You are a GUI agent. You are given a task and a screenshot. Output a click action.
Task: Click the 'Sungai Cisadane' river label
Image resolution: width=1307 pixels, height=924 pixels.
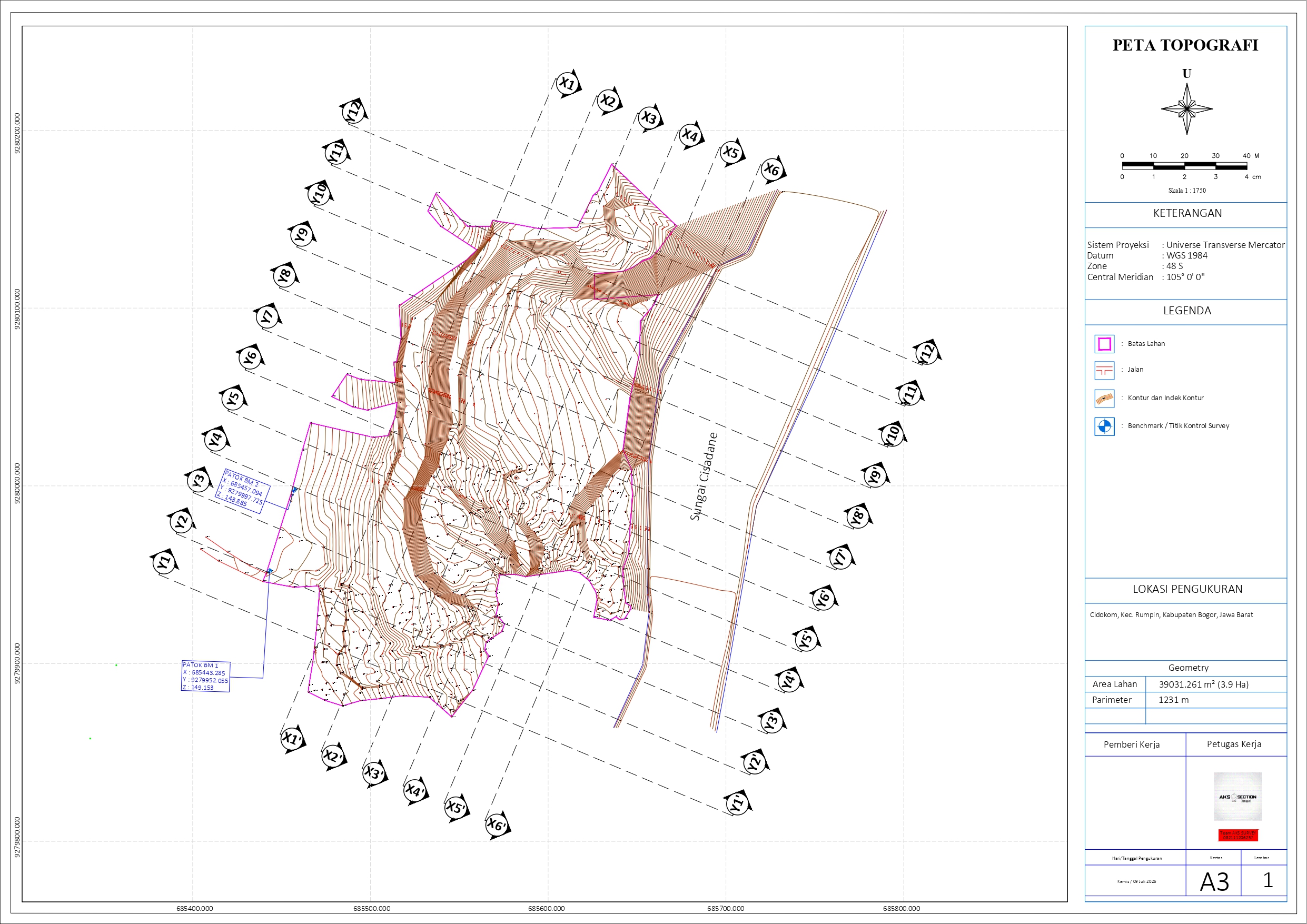(x=704, y=476)
